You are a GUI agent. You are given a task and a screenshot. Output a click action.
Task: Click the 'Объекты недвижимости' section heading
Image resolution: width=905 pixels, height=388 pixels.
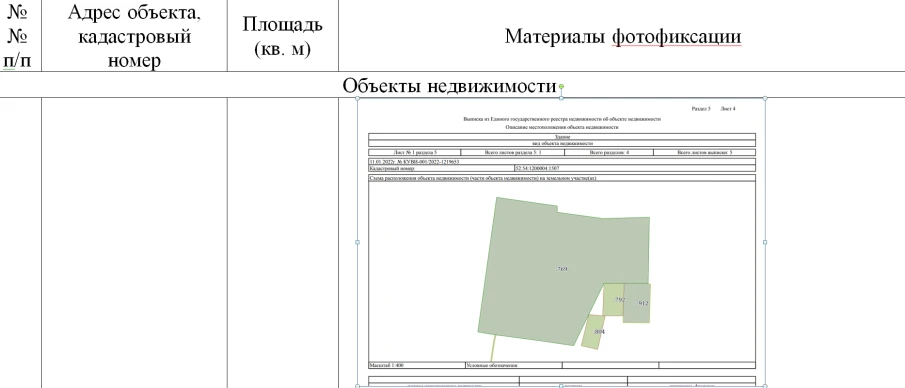pyautogui.click(x=449, y=85)
